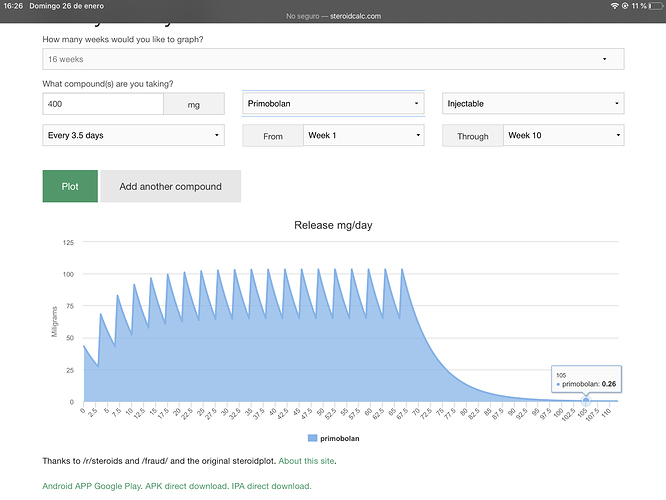Screen dimensions: 666x500
Task: Tap the rotation lock status icon
Action: coord(625,6)
